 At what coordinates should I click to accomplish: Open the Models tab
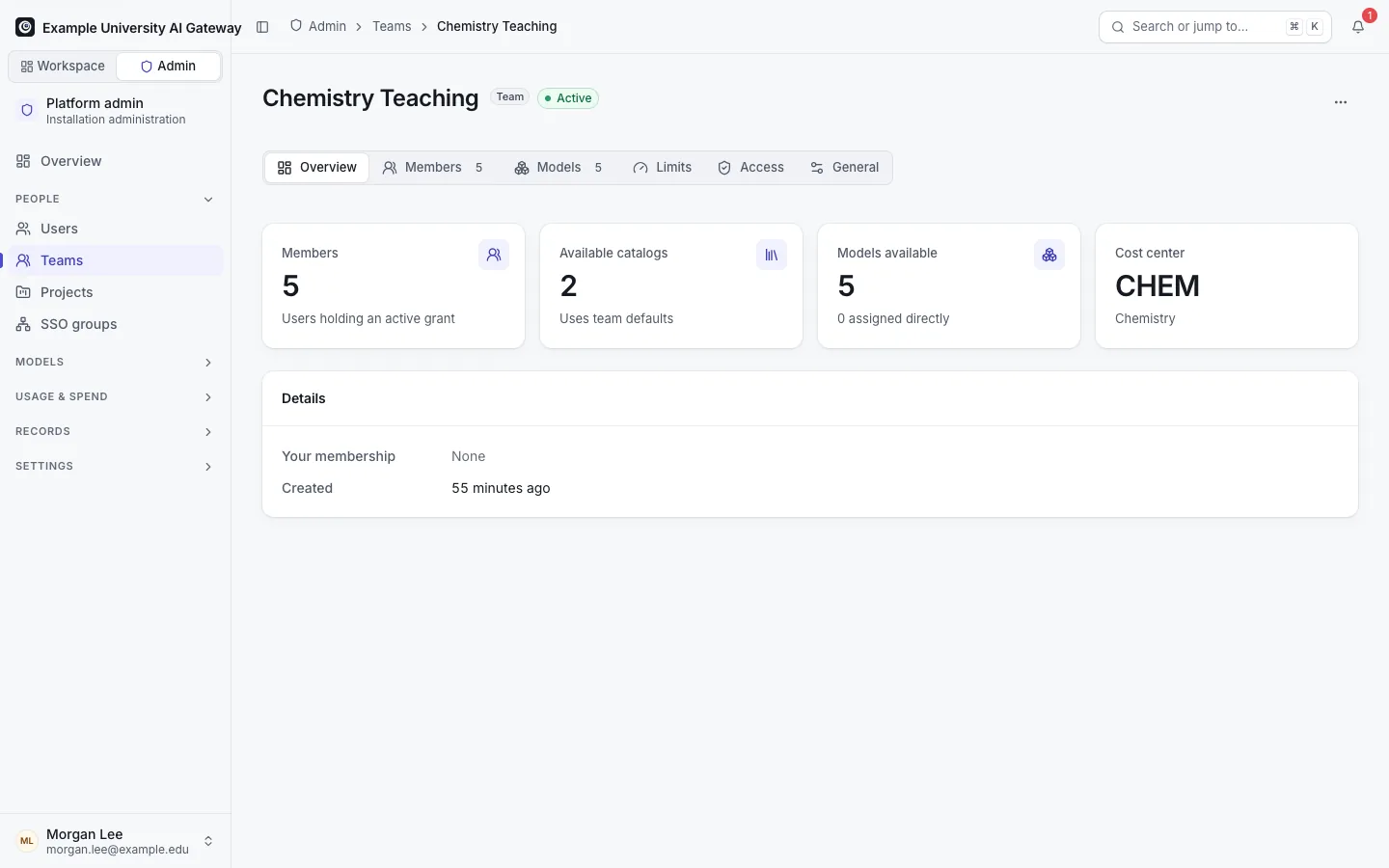click(558, 168)
